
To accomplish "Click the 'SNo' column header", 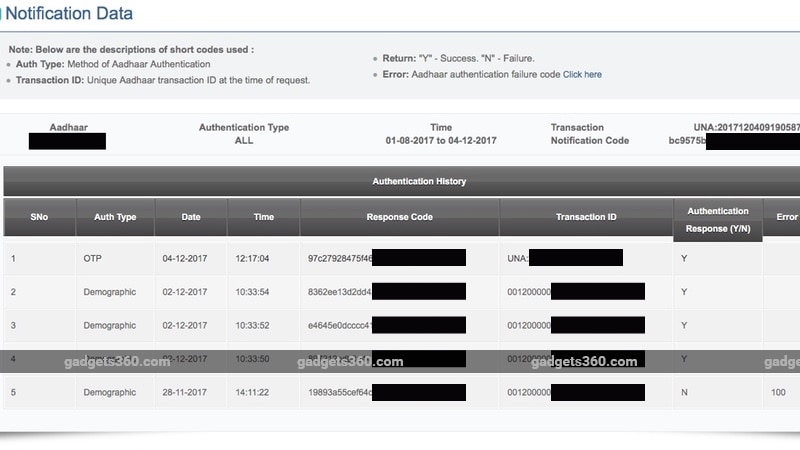I will pos(39,217).
